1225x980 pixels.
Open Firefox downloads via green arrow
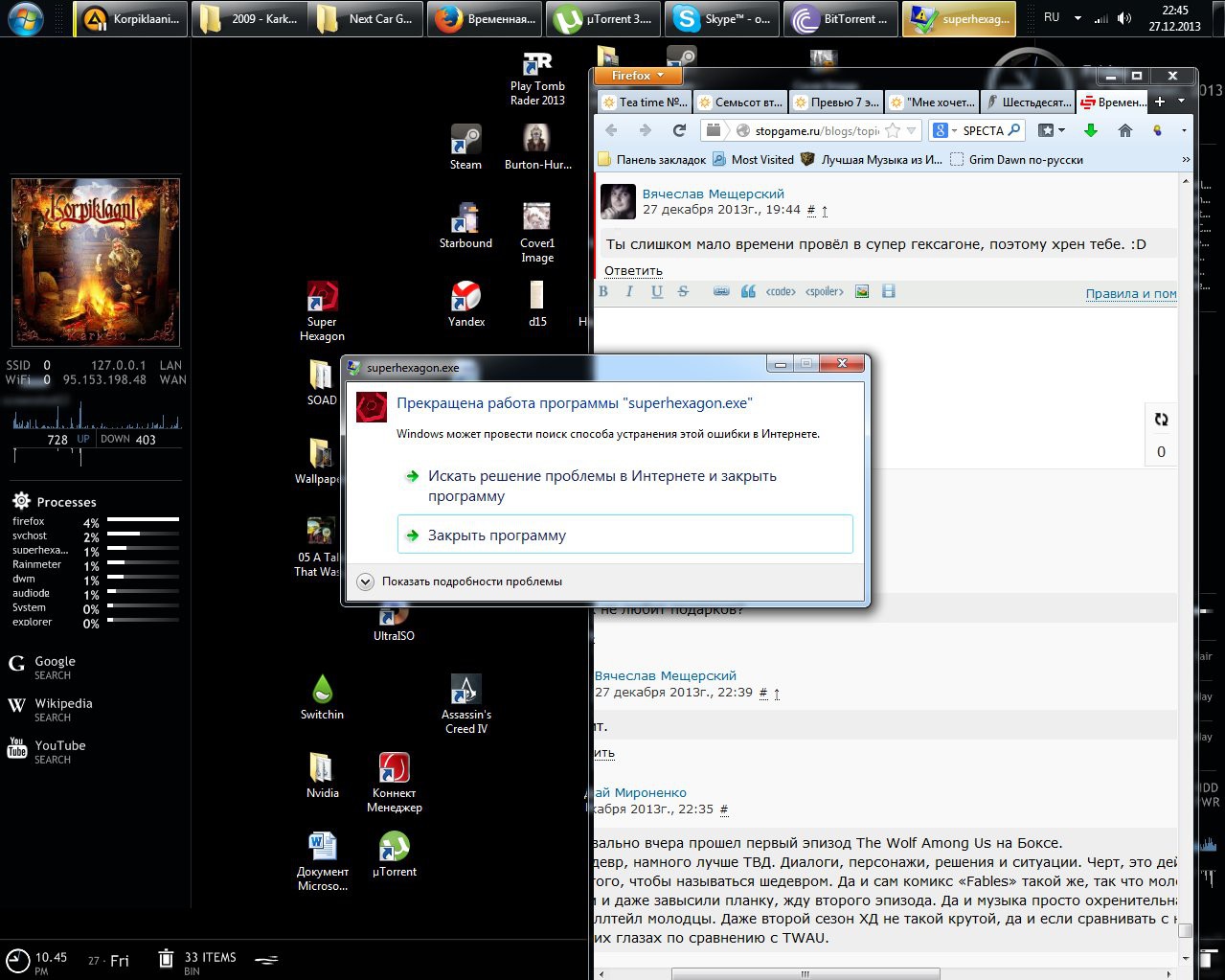click(1090, 130)
